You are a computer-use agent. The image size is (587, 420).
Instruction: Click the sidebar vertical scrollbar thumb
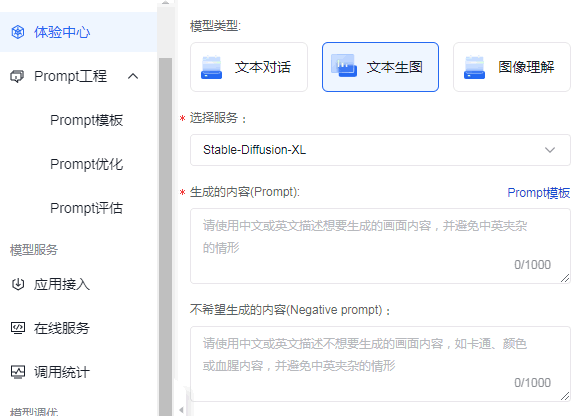pyautogui.click(x=165, y=236)
